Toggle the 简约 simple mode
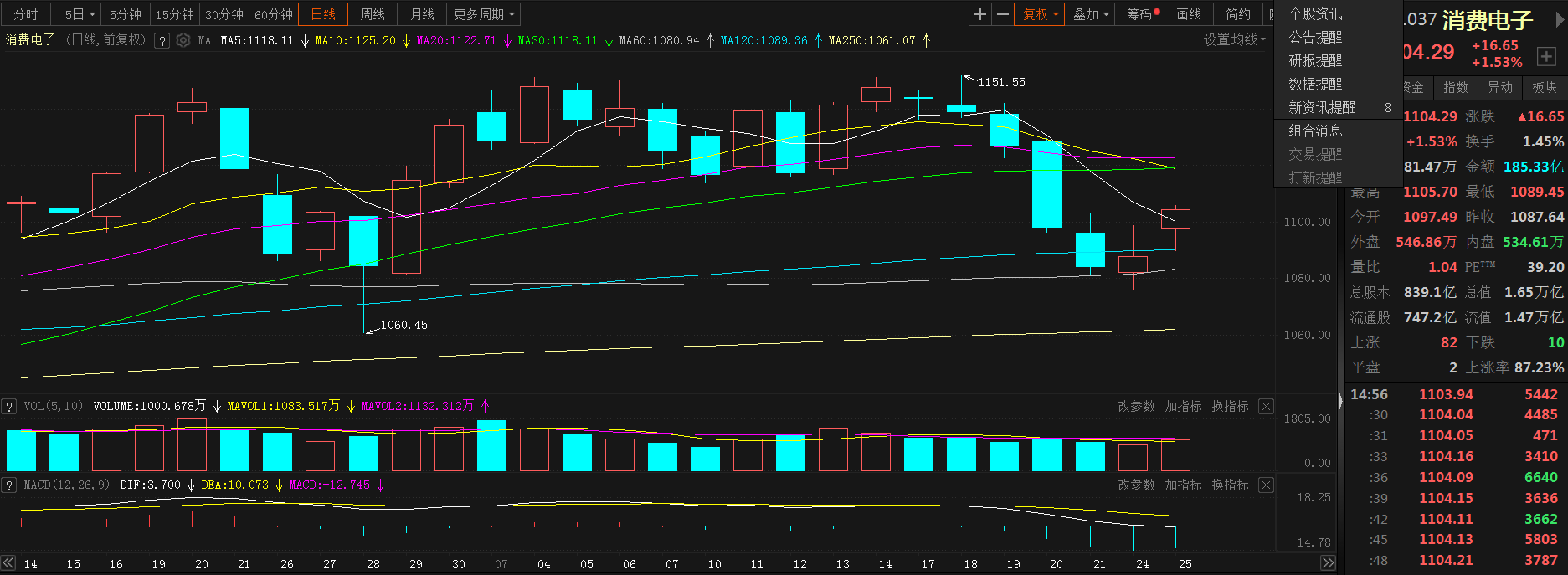The width and height of the screenshot is (1568, 575). tap(1238, 14)
